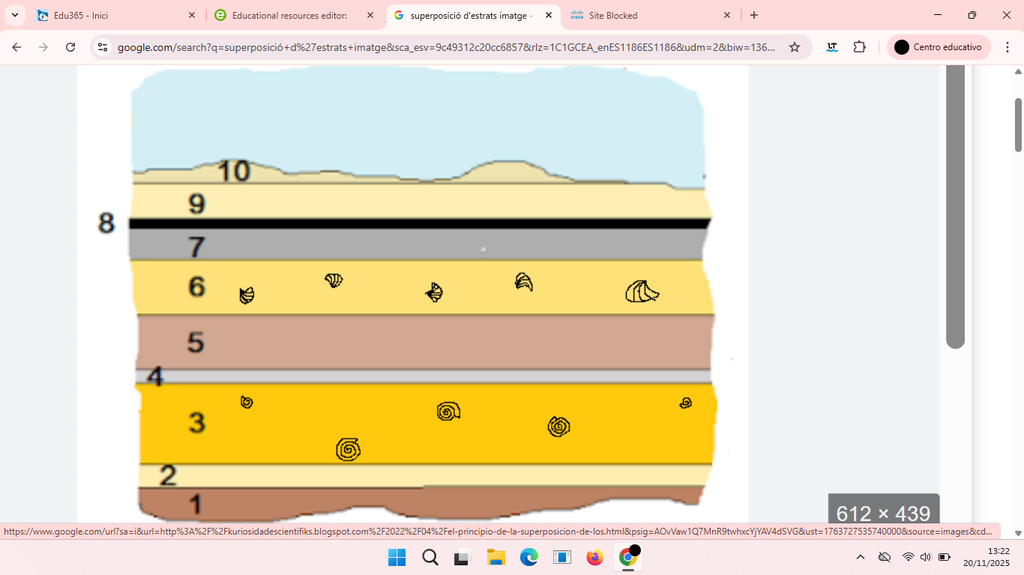Click the image panel scrollbar thumb
This screenshot has width=1024, height=575.
coord(955,206)
